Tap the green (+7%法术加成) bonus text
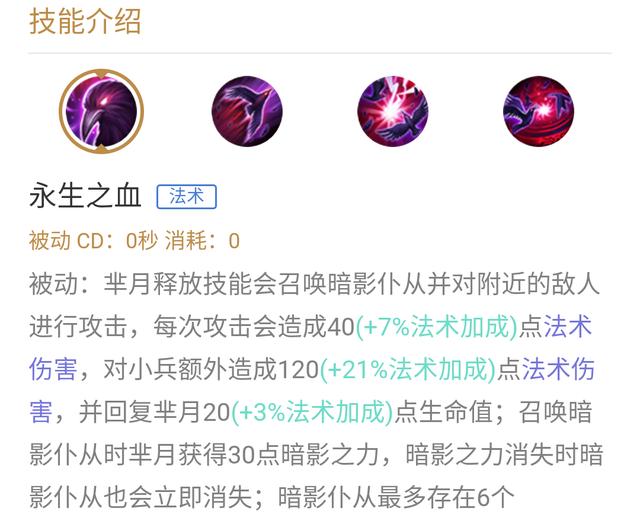Viewport: 640px width, 524px height. (x=437, y=326)
